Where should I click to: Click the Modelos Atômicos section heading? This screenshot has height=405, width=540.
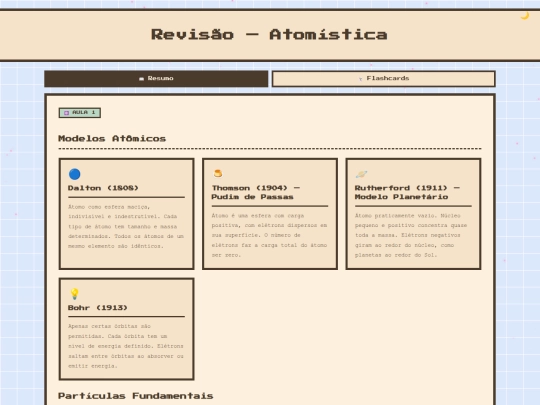[x=112, y=138]
